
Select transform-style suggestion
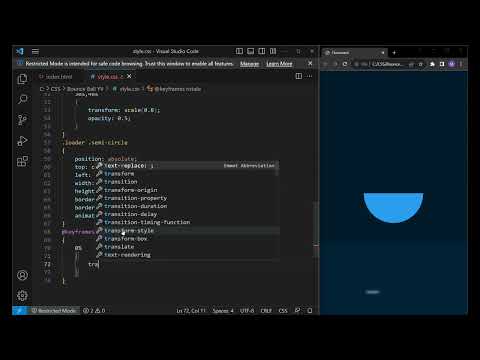coord(187,231)
